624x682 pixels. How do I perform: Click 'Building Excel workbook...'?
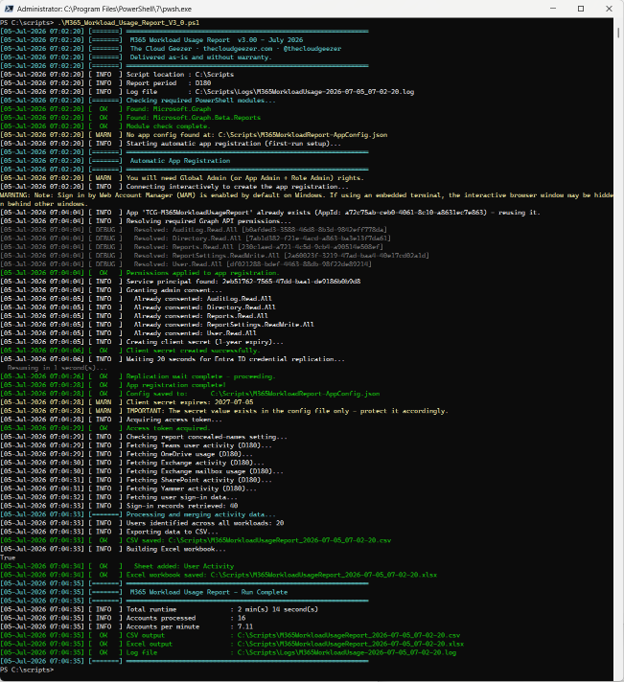176,549
